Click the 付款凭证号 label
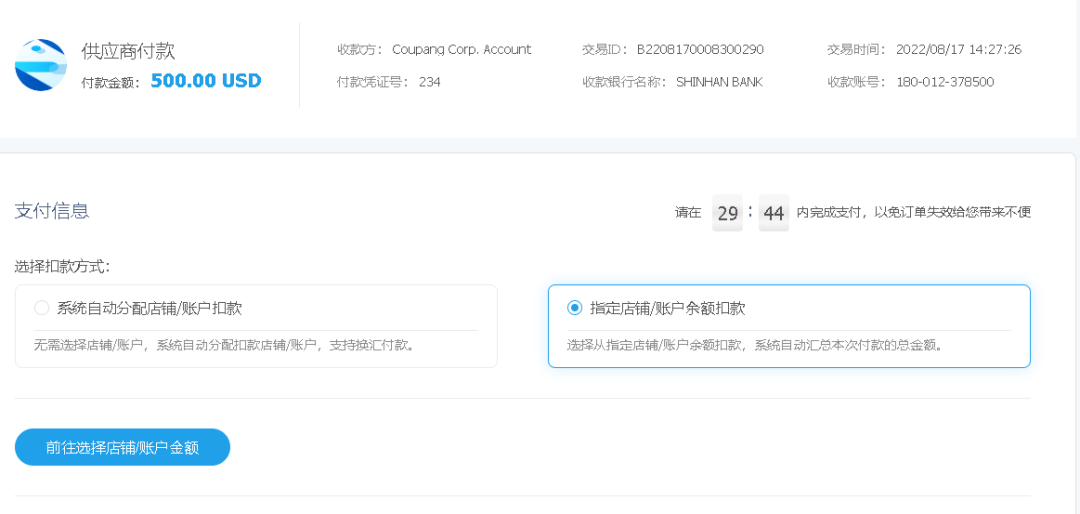 [374, 82]
